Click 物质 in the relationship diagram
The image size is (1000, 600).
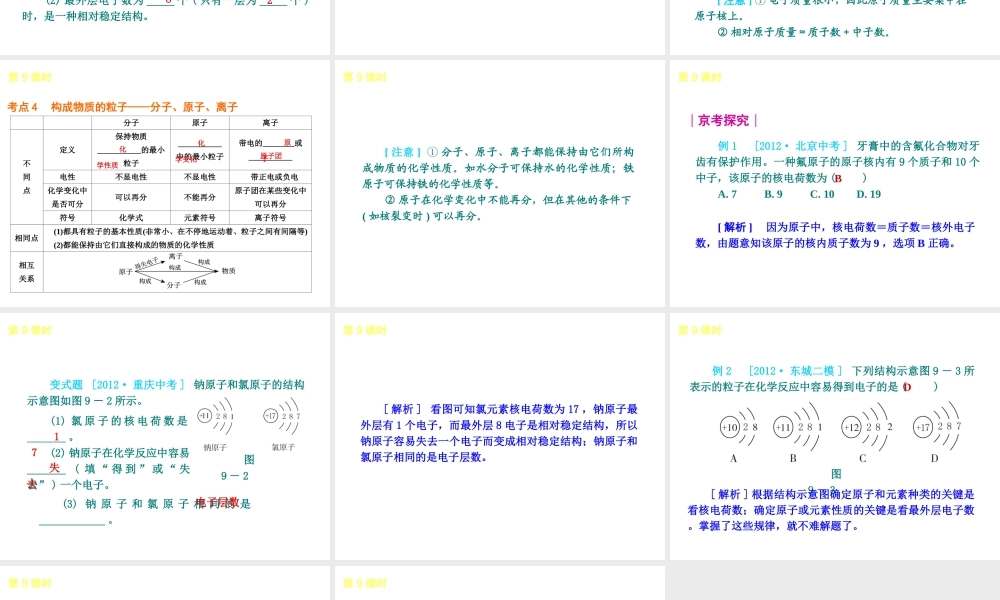point(228,271)
